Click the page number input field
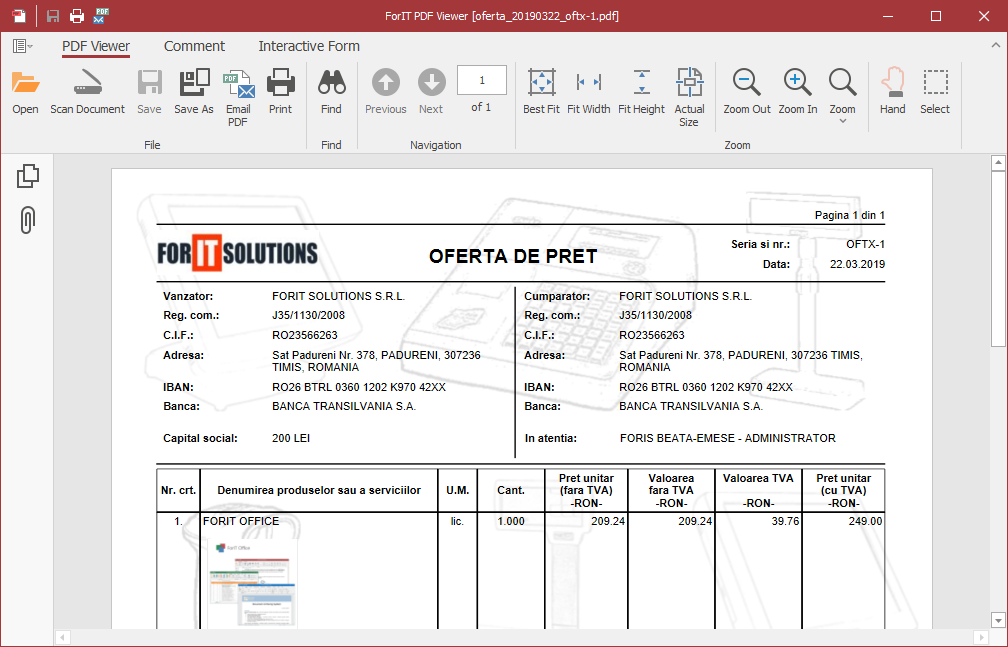The height and width of the screenshot is (647, 1008). [482, 80]
